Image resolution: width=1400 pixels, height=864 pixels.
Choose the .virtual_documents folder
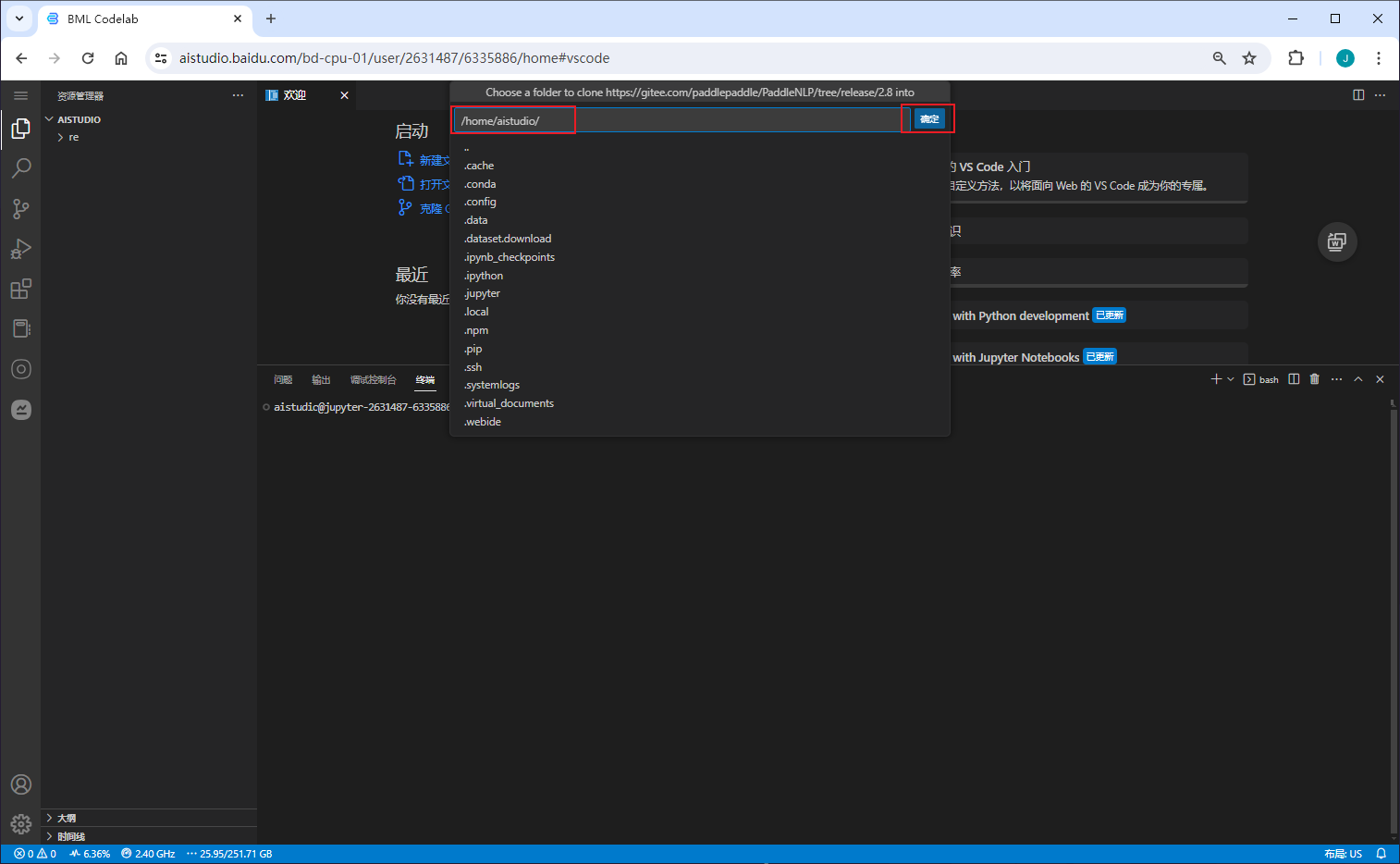coord(700,403)
